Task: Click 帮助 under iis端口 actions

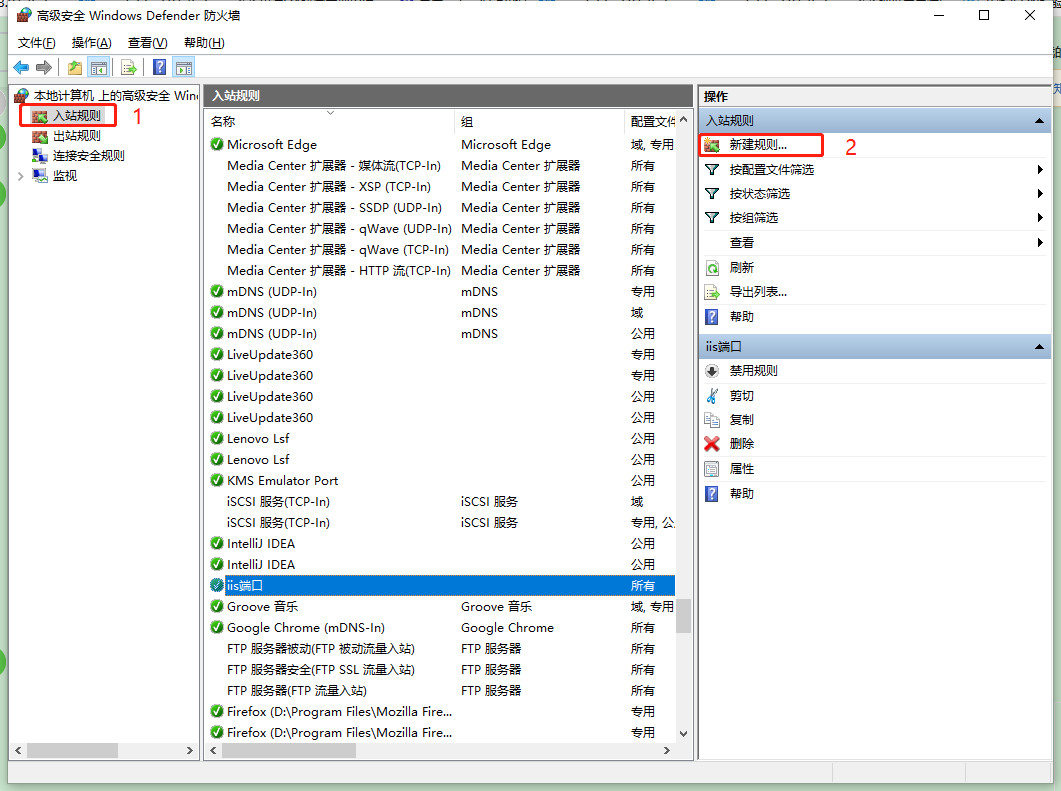Action: click(x=742, y=494)
